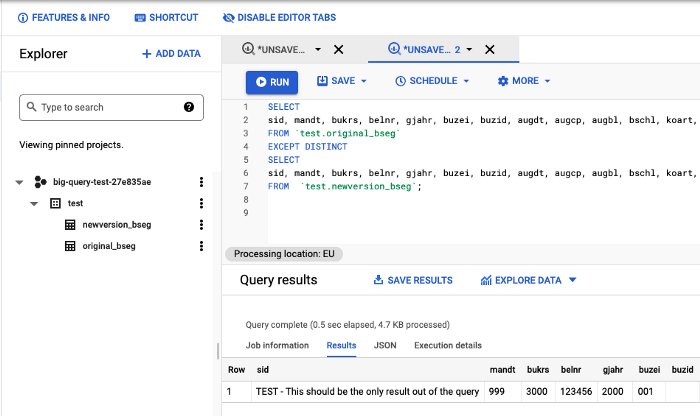
Task: Switch to the Execution details tab
Action: [447, 345]
